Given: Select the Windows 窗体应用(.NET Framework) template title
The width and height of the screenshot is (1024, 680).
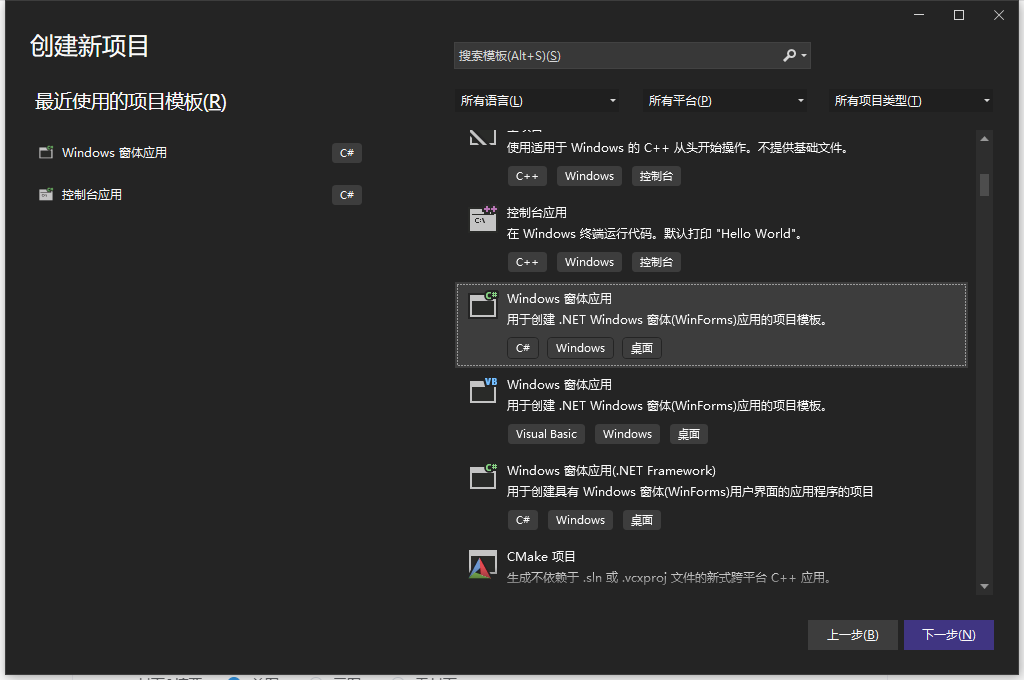Looking at the screenshot, I should tap(611, 470).
